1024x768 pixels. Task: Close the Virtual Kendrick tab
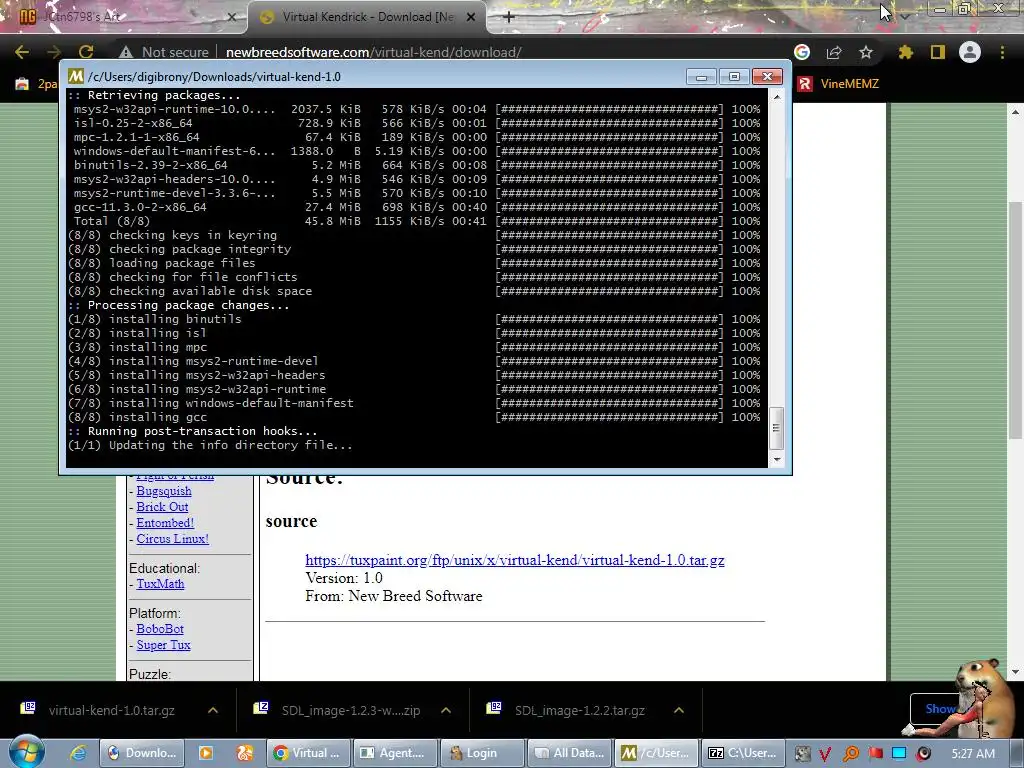pos(471,17)
